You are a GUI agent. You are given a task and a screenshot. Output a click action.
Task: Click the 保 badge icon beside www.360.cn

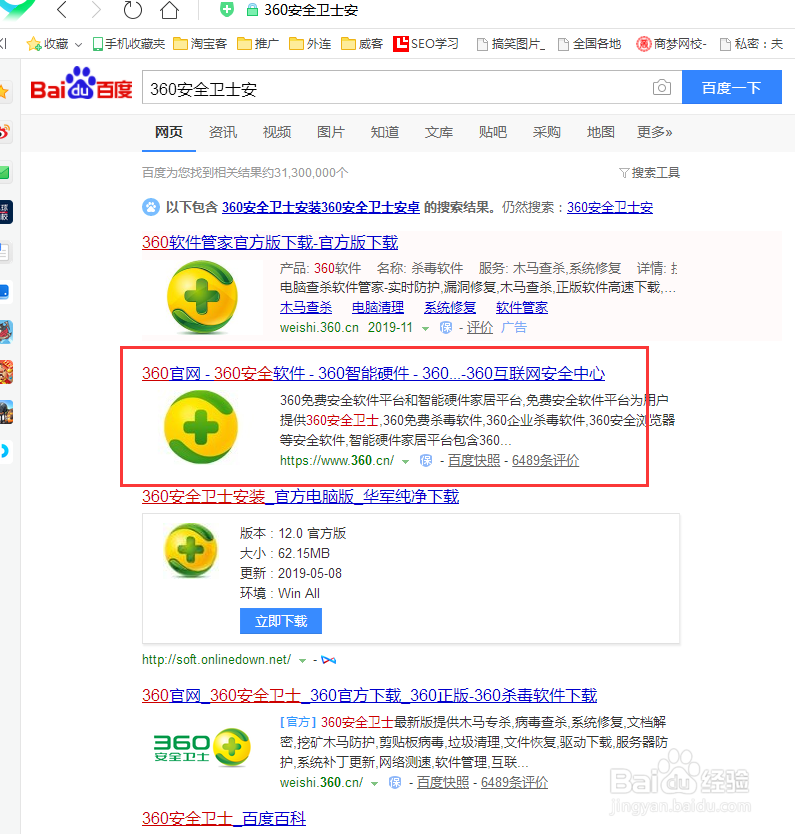click(x=426, y=460)
